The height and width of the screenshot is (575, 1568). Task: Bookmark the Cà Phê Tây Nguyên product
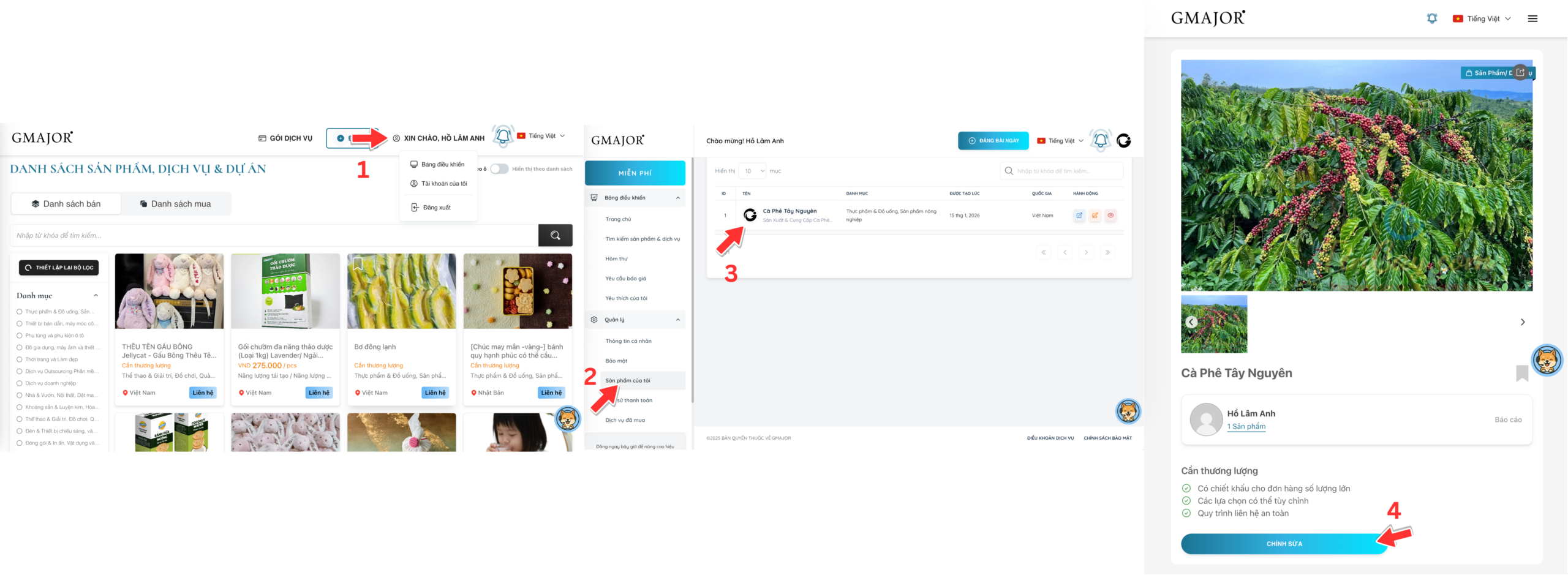point(1522,373)
